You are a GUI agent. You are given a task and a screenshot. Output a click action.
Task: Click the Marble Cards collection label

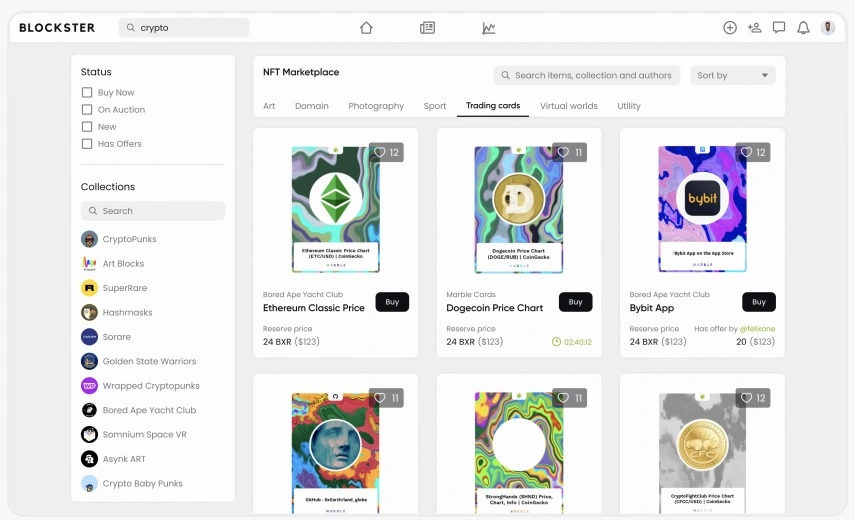tap(471, 294)
